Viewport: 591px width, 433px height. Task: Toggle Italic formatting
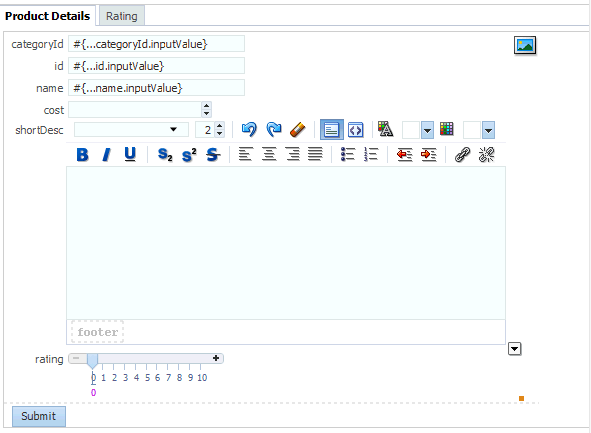(x=107, y=155)
